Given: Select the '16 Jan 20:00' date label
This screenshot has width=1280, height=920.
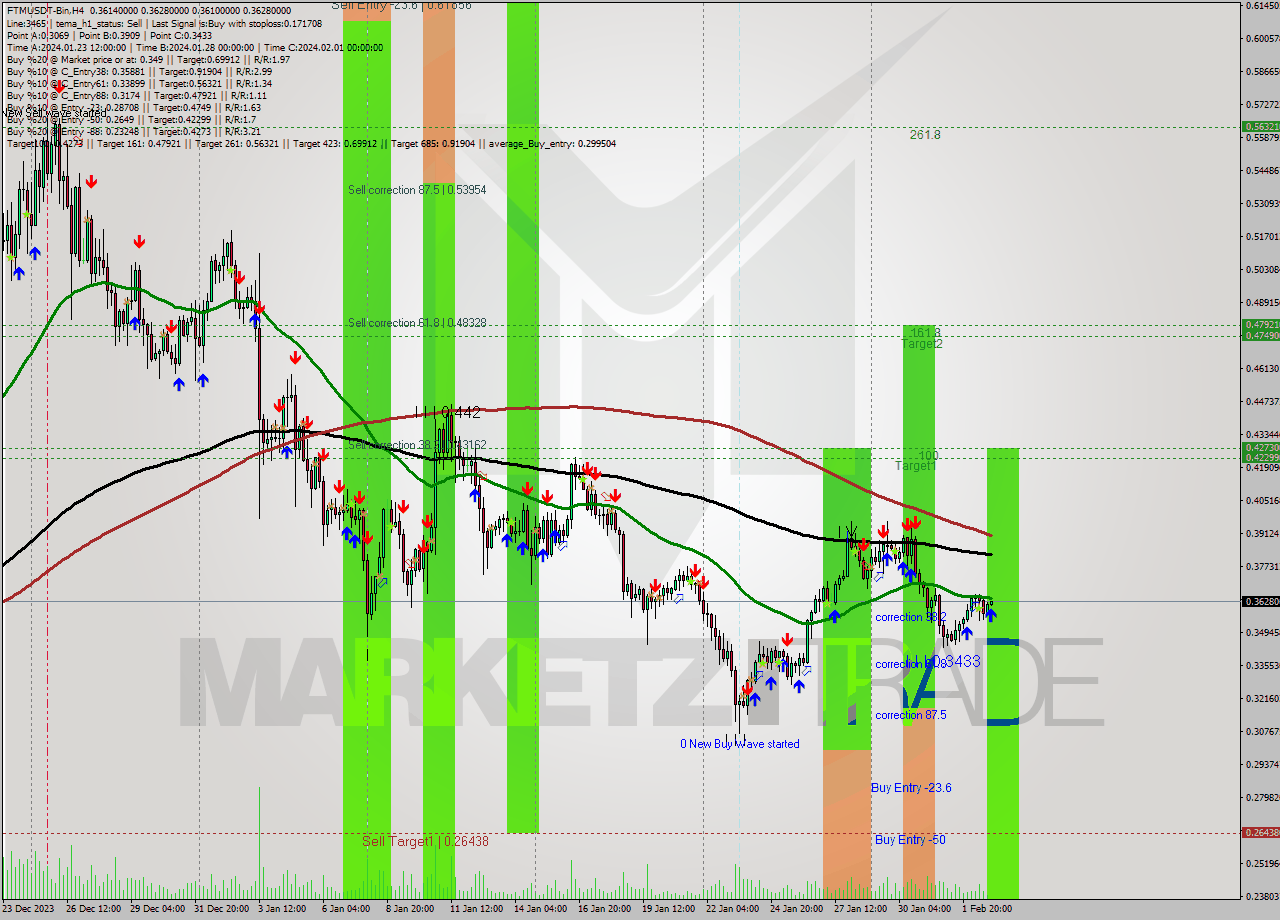Looking at the screenshot, I should tap(605, 909).
